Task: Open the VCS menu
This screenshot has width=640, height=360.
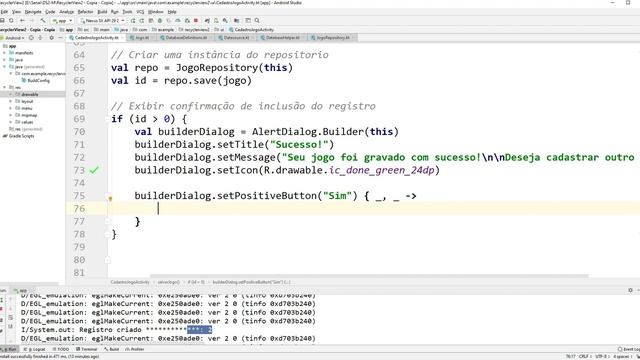Action: 140,12
